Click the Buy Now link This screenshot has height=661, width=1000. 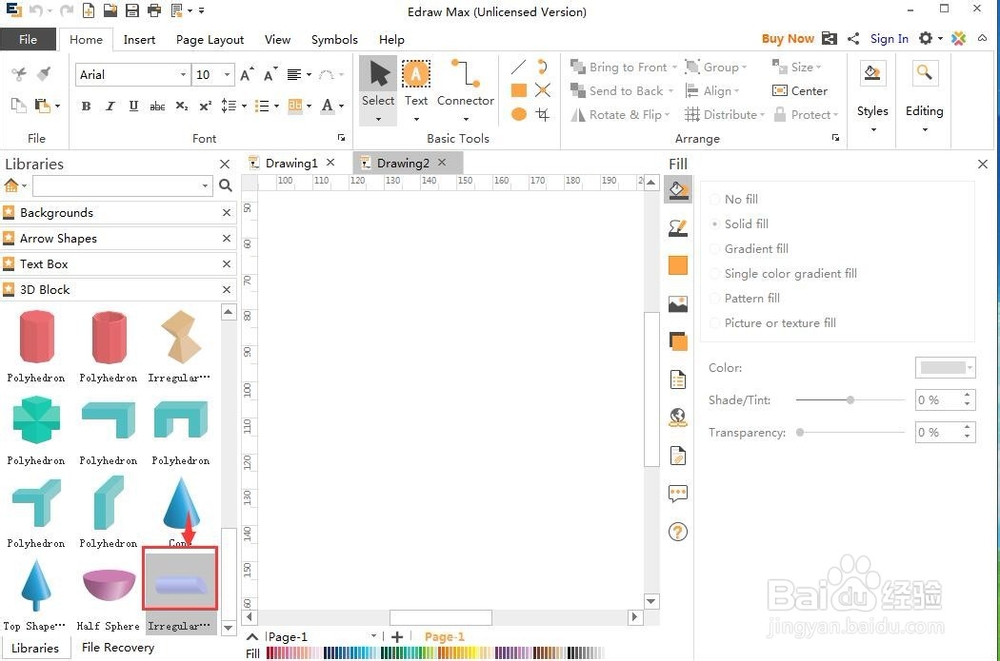(x=788, y=39)
